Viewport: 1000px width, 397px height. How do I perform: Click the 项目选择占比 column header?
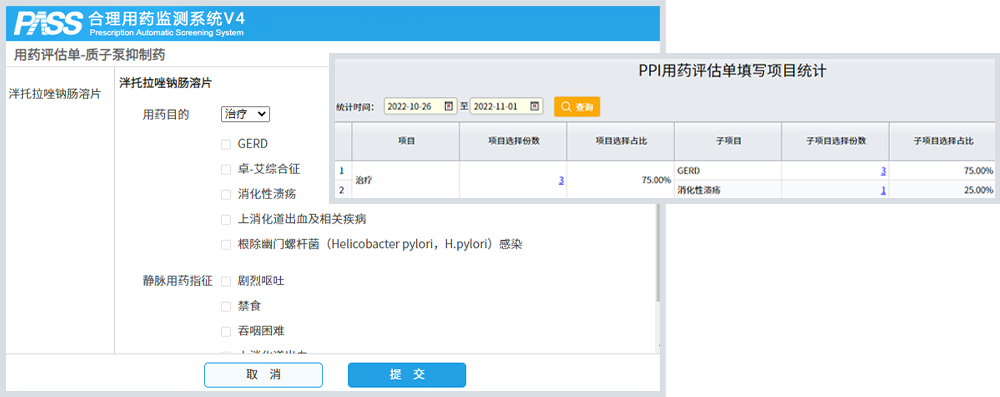tap(621, 140)
